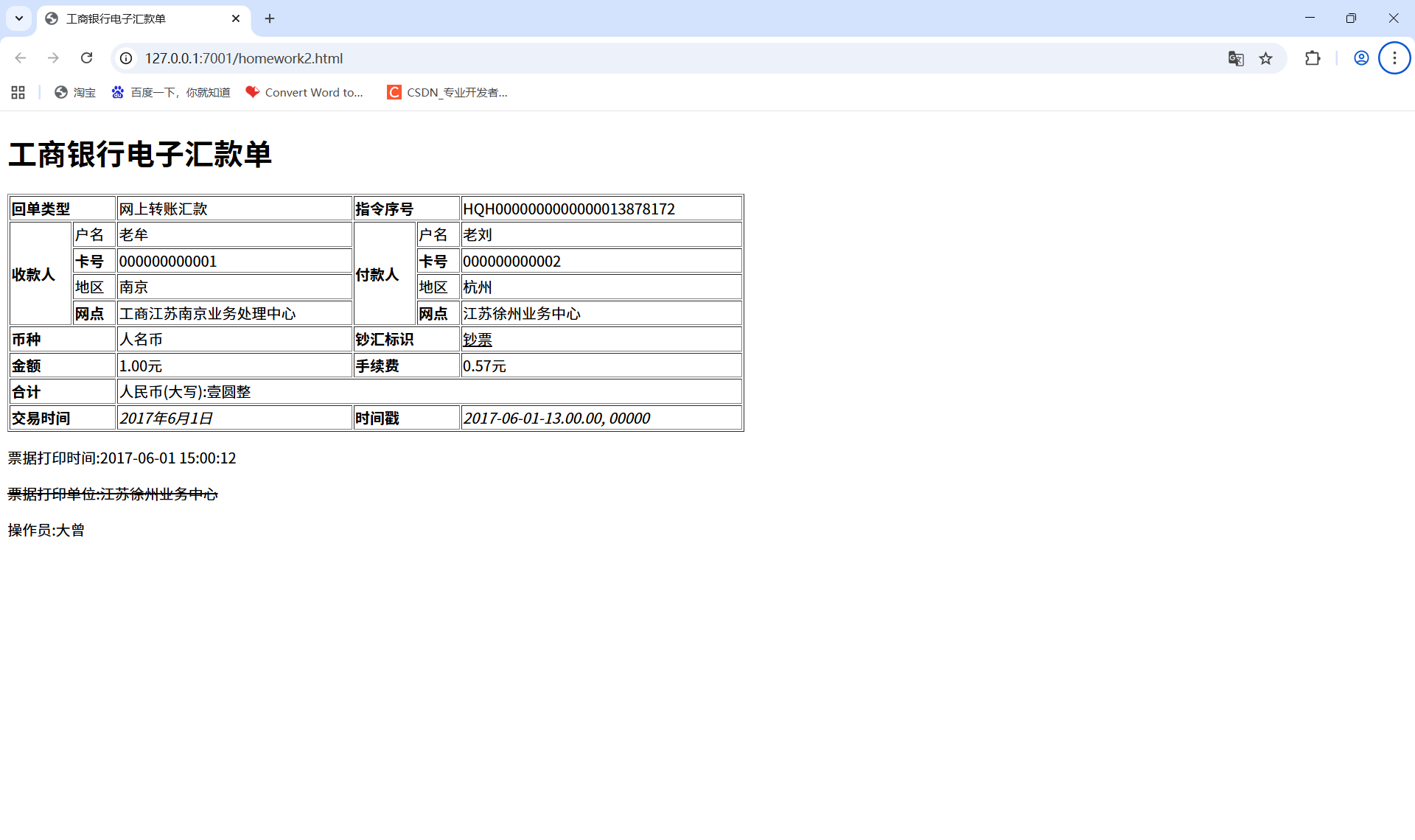Open a new tab
The height and width of the screenshot is (840, 1415).
pyautogui.click(x=270, y=18)
